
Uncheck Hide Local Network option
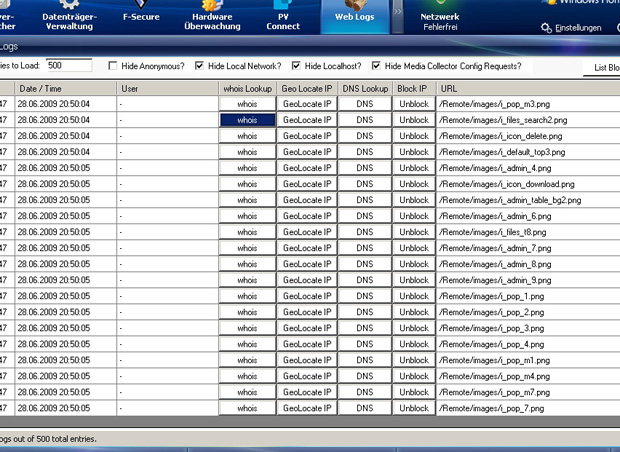point(200,66)
